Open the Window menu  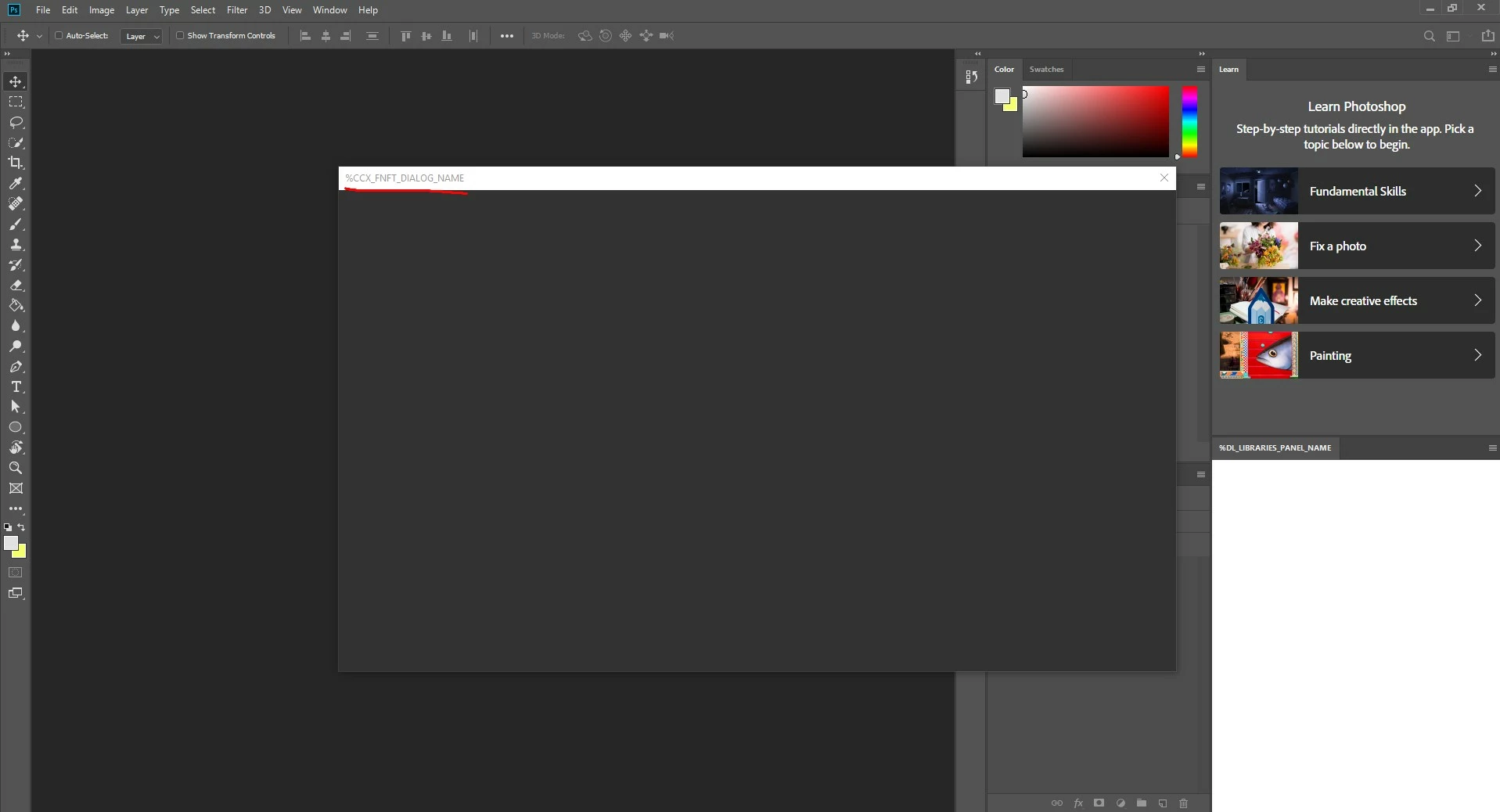pos(329,10)
